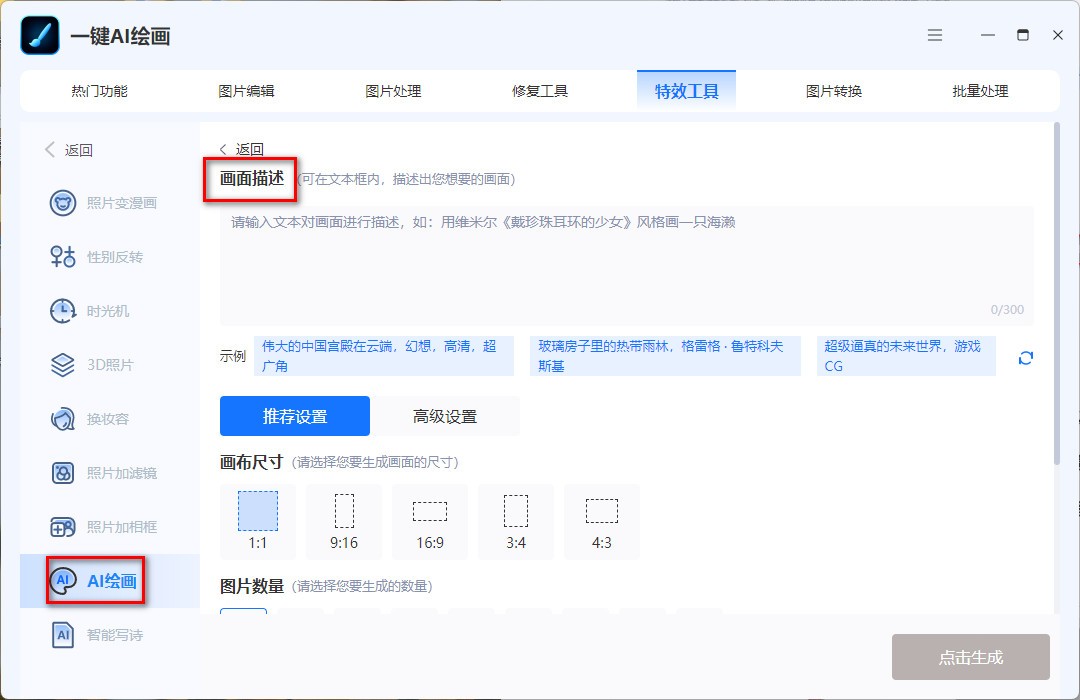Select the 9:16 canvas size
This screenshot has height=700, width=1080.
[x=343, y=521]
